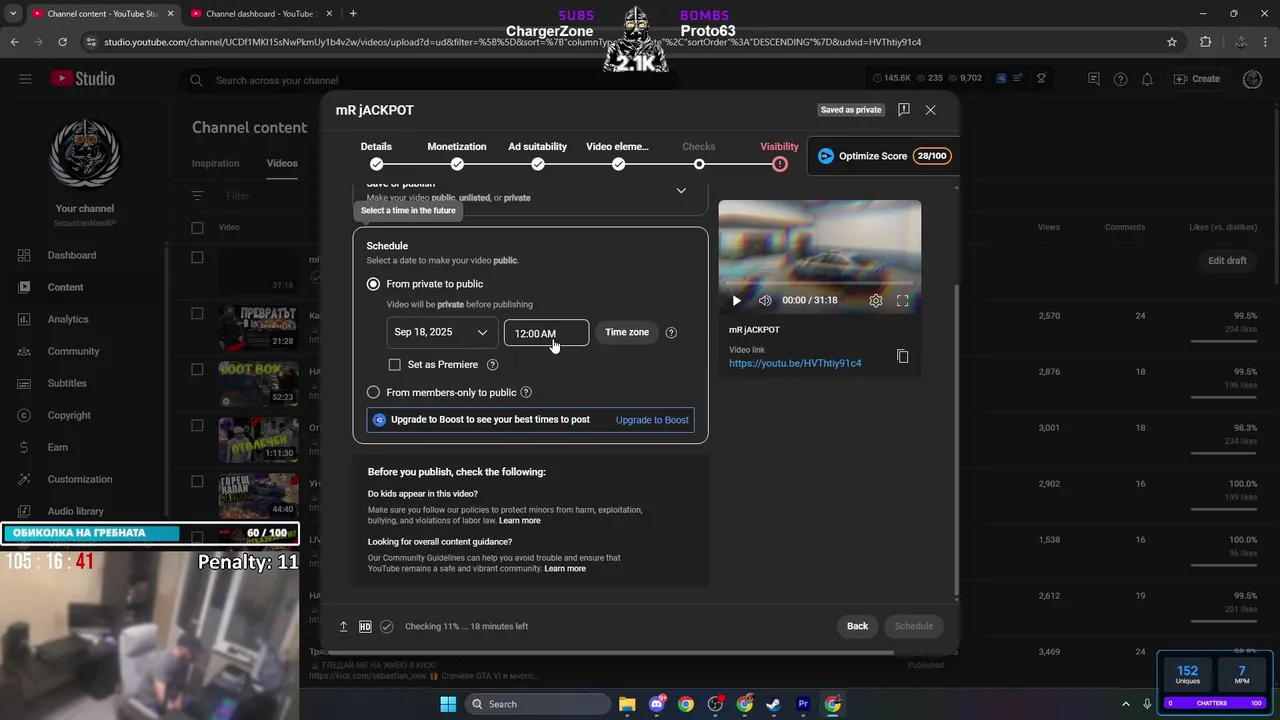Switch to the Inspiration tab
Screen dimensions: 1280x720
tap(215, 163)
